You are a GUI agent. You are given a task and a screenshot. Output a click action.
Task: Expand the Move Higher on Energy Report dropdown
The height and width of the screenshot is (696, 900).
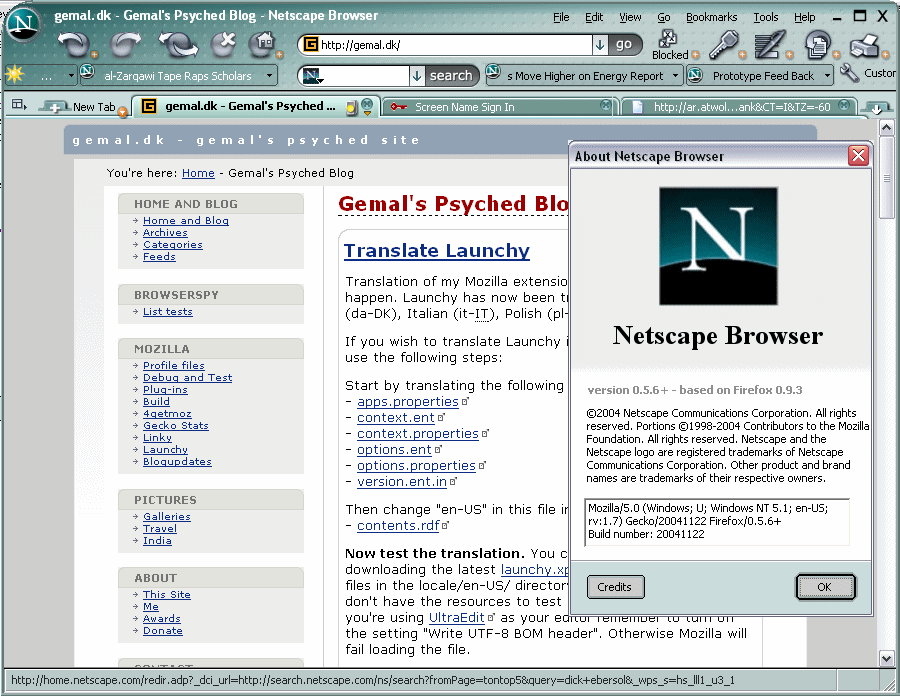pyautogui.click(x=676, y=76)
